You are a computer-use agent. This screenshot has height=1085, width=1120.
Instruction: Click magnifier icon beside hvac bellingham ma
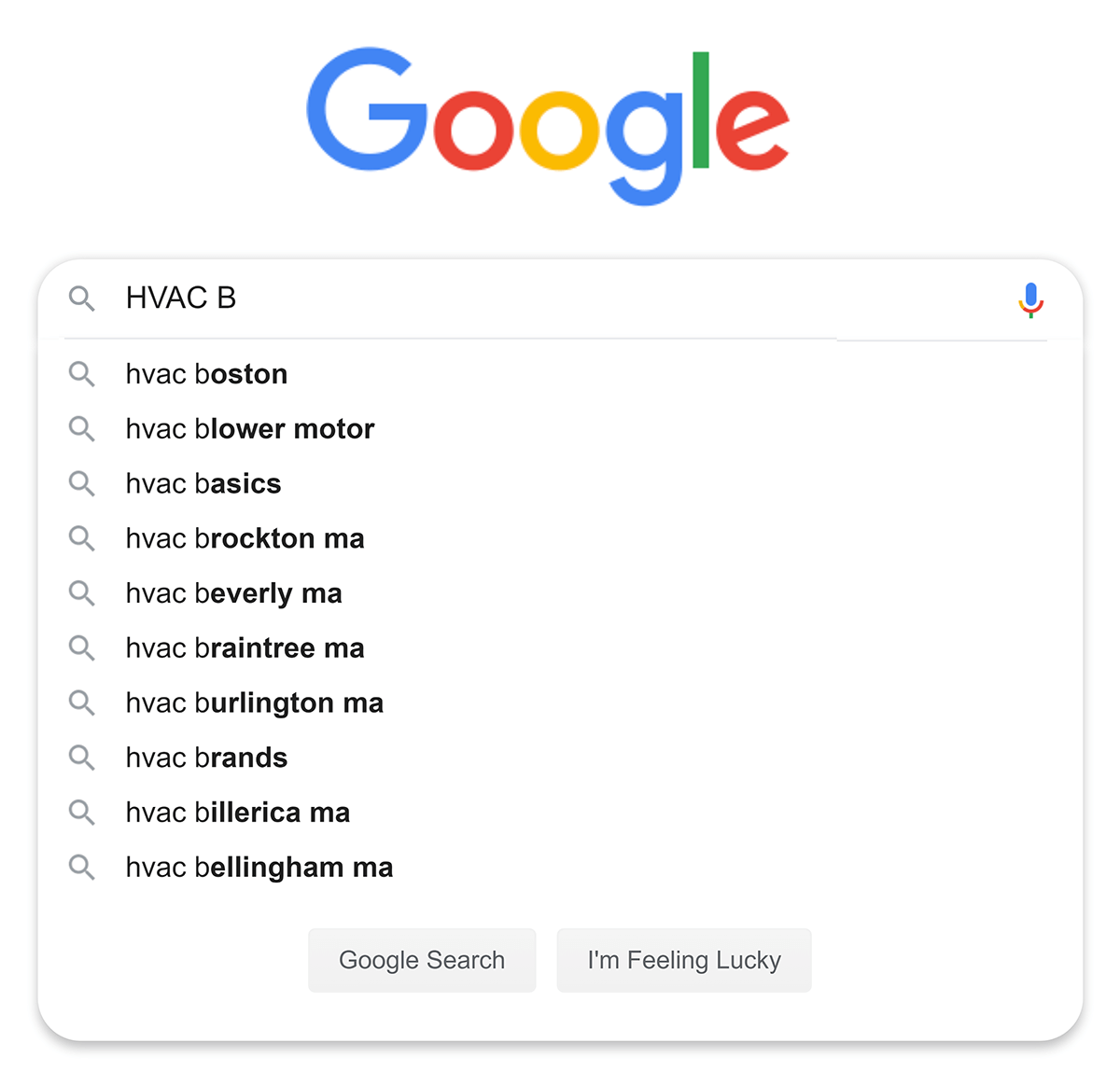[82, 868]
